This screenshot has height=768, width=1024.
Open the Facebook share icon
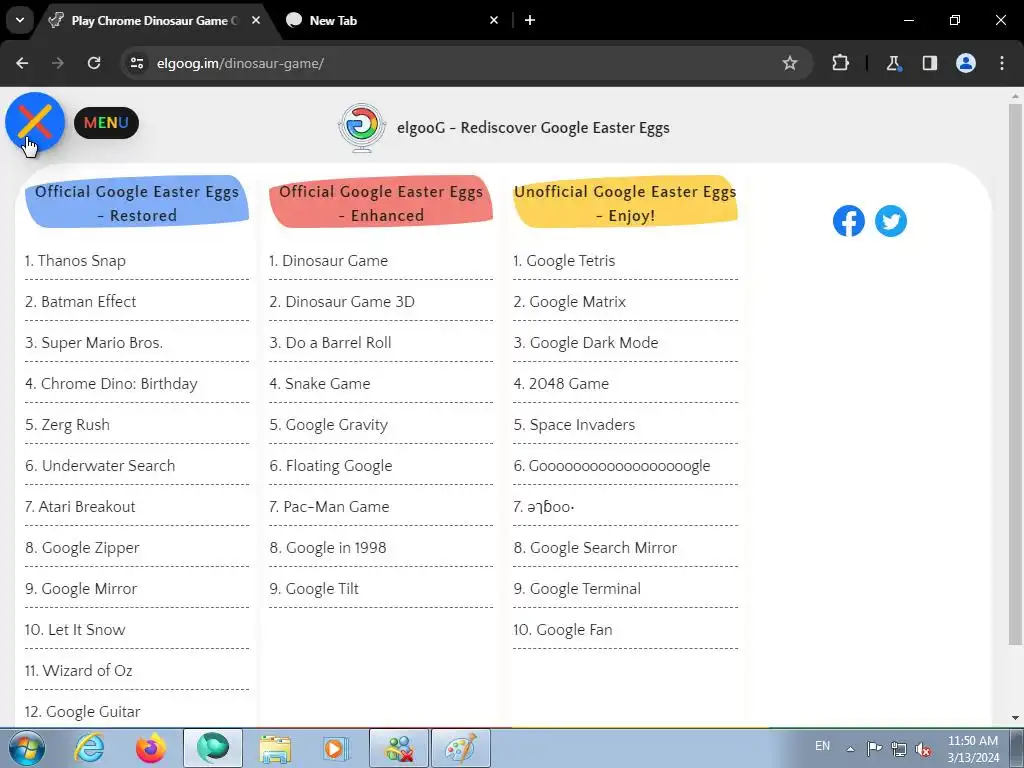[848, 221]
